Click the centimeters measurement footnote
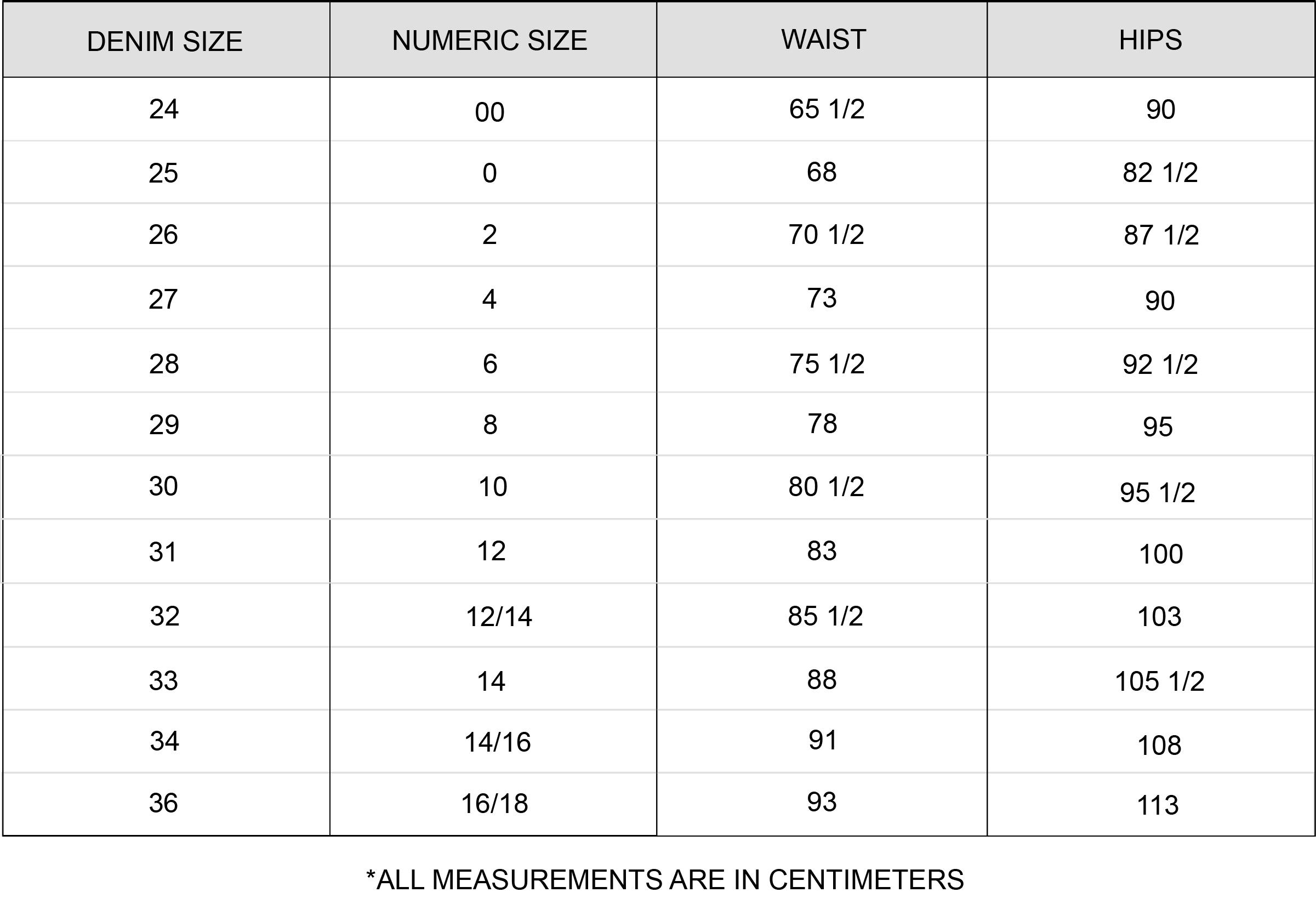 point(665,879)
